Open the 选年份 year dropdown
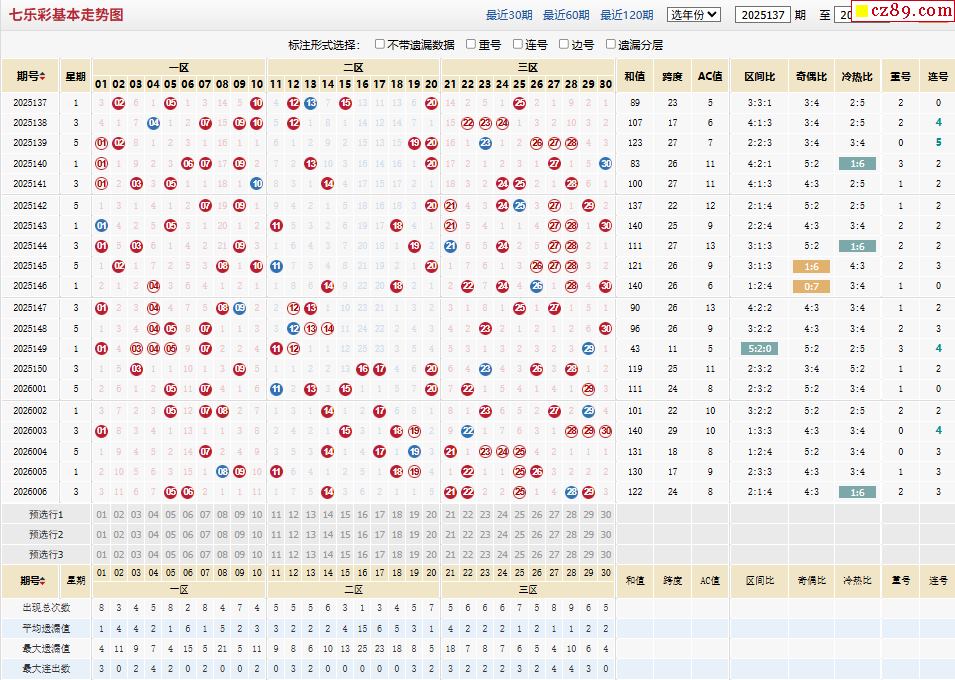Viewport: 955px width, 680px height. click(693, 15)
